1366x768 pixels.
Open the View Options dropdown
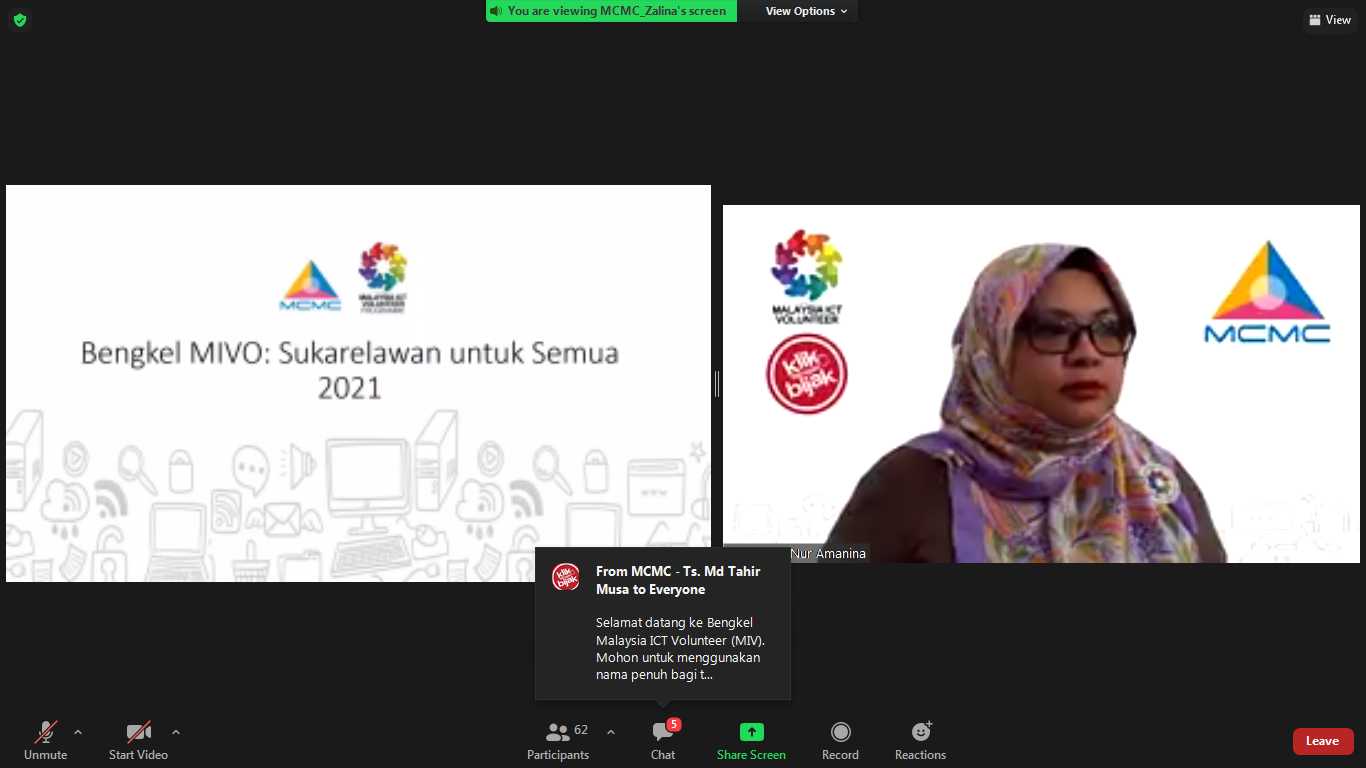pyautogui.click(x=806, y=11)
